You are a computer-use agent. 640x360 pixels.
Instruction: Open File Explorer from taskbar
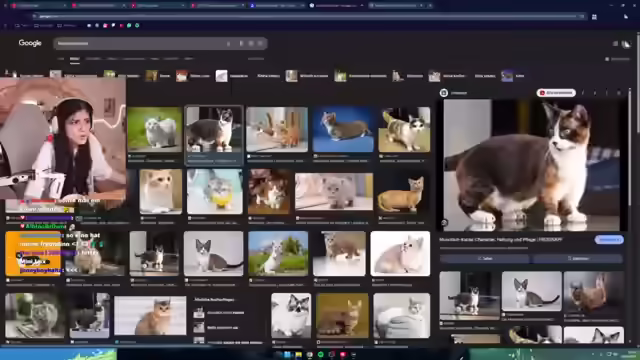click(x=298, y=355)
